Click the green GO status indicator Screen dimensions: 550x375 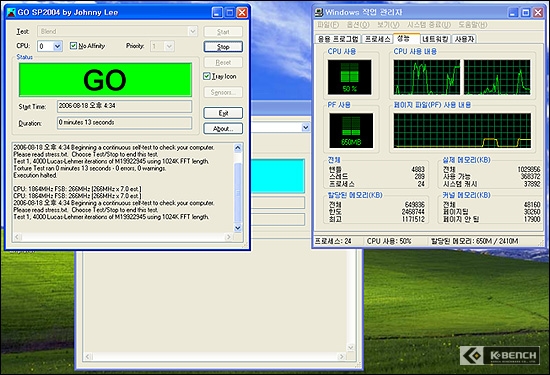pos(105,80)
